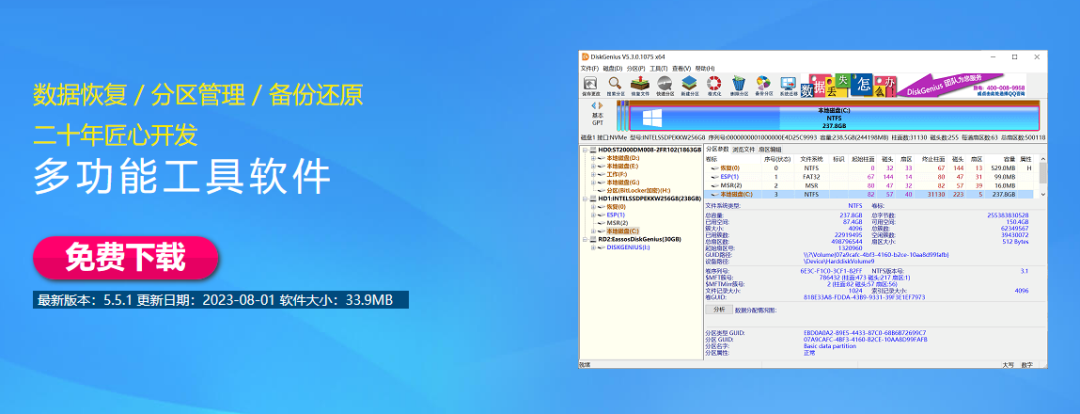1080x414 pixels.
Task: Go to next disk with right arrow
Action: tap(601, 105)
